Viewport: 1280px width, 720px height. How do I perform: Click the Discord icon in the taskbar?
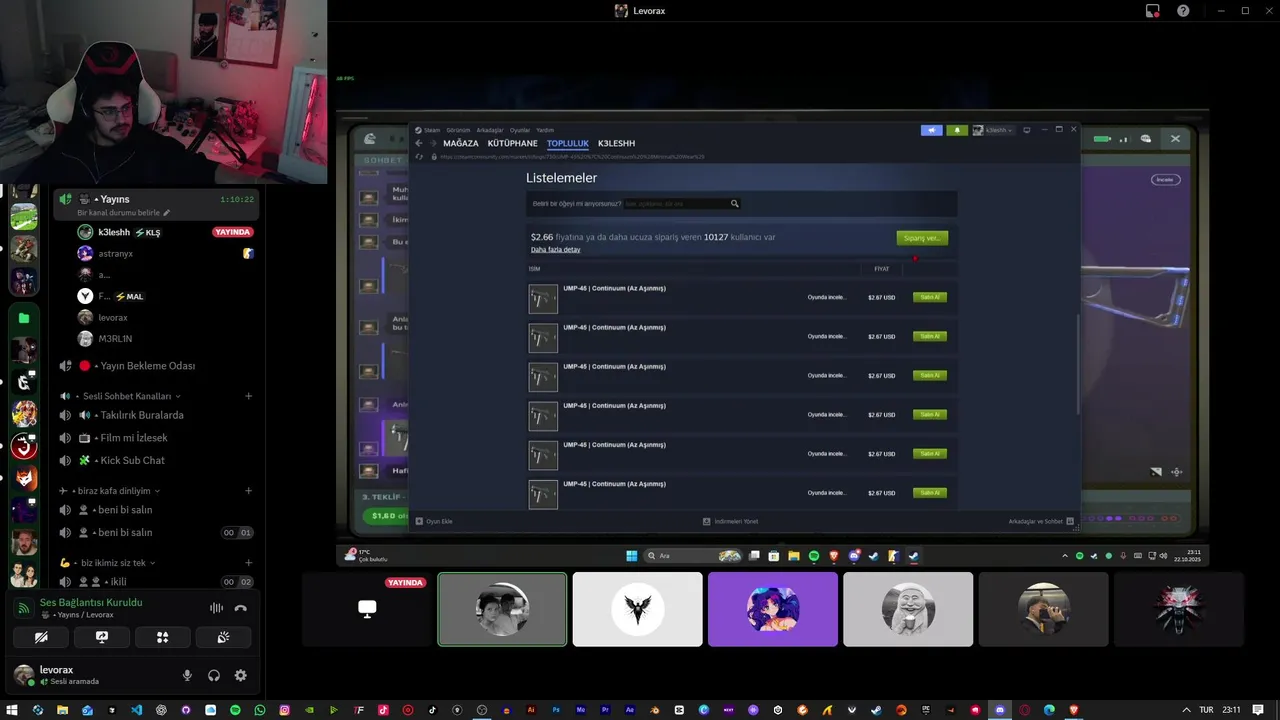pyautogui.click(x=999, y=710)
